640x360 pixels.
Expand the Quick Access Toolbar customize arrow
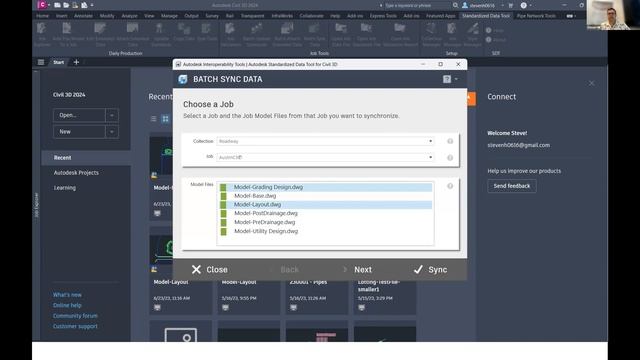pos(92,5)
